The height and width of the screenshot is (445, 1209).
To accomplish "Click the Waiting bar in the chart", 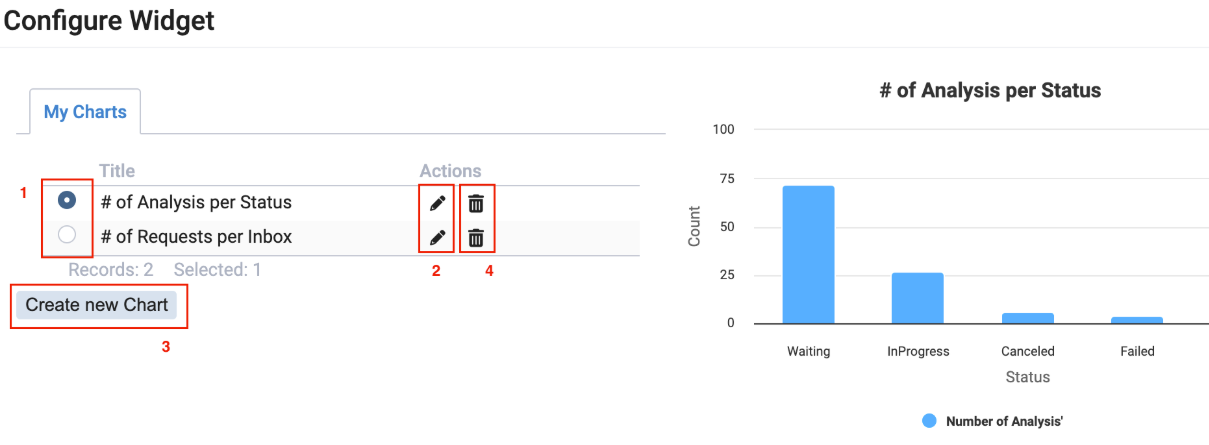I will 808,255.
